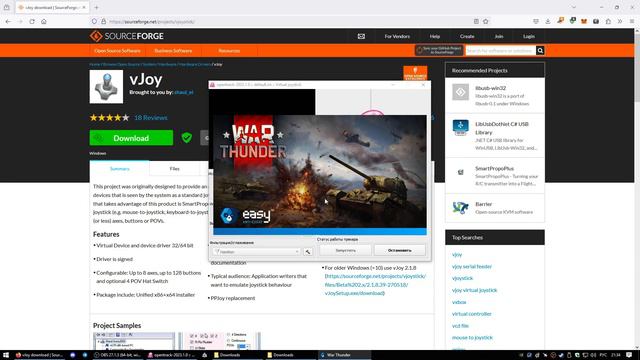Open the browser hamburger menu
This screenshot has height=360, width=640.
[x=632, y=21]
